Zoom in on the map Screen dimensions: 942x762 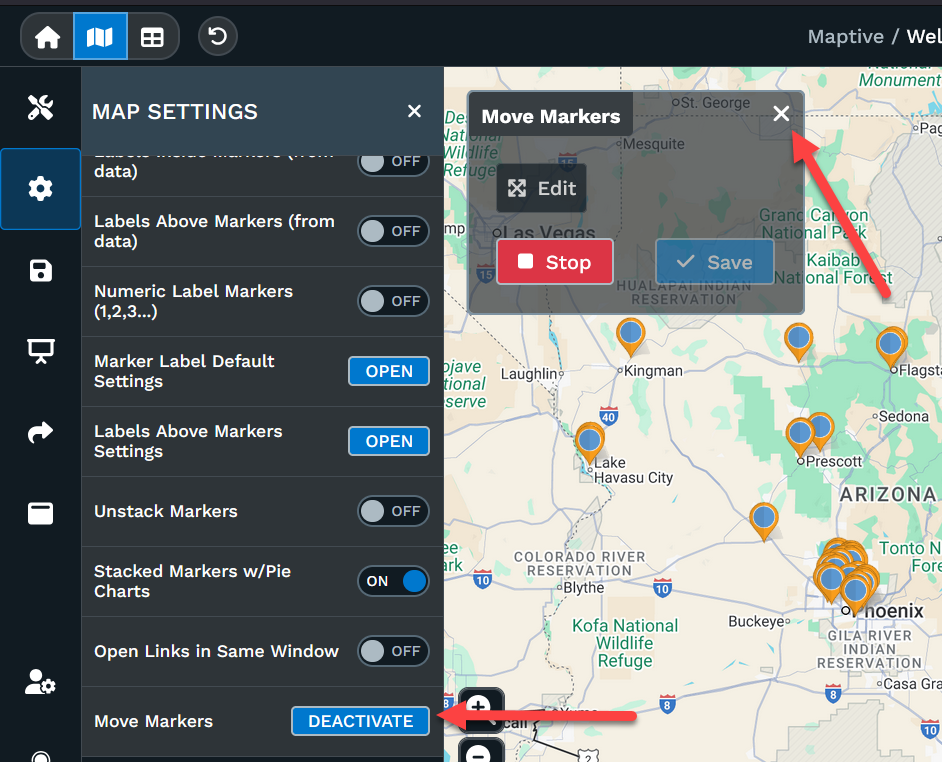[481, 709]
